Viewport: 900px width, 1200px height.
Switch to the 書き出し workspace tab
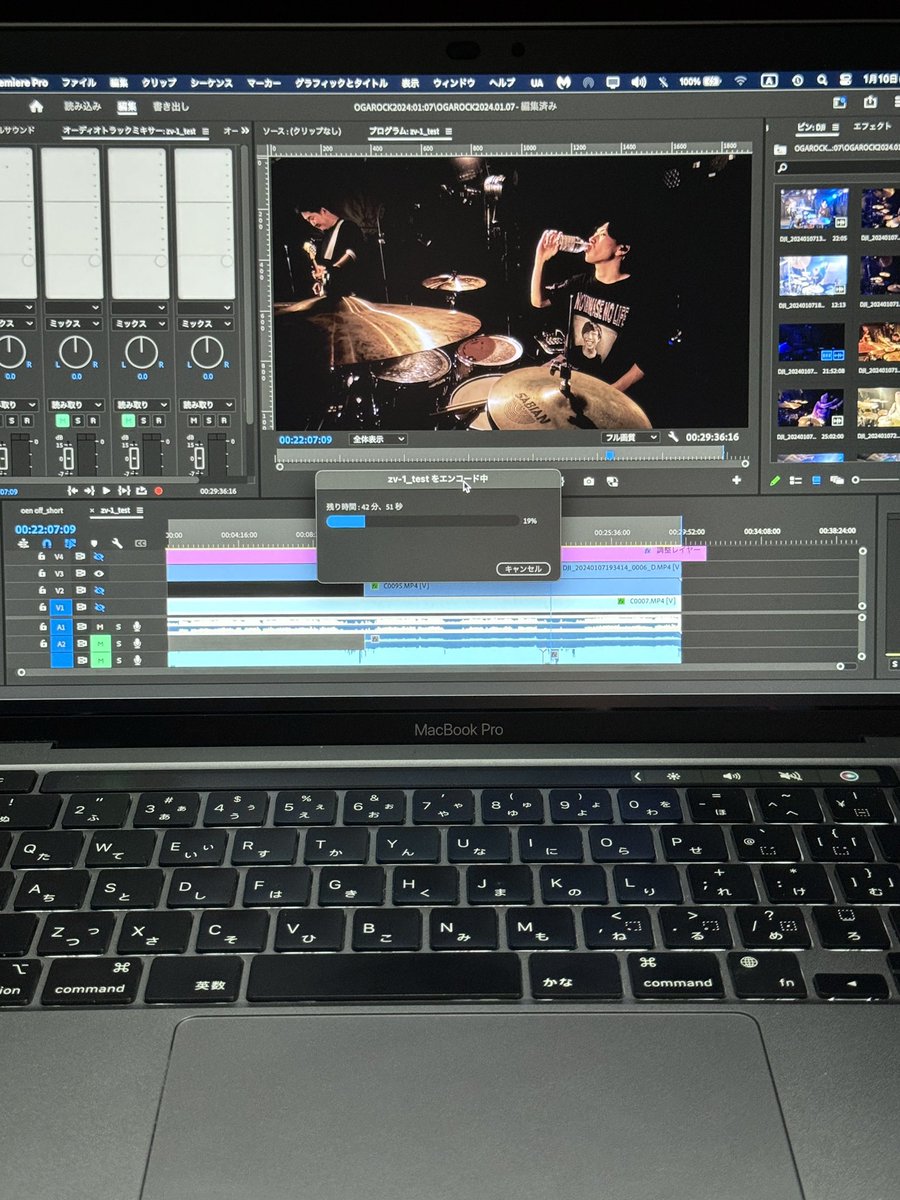[171, 106]
